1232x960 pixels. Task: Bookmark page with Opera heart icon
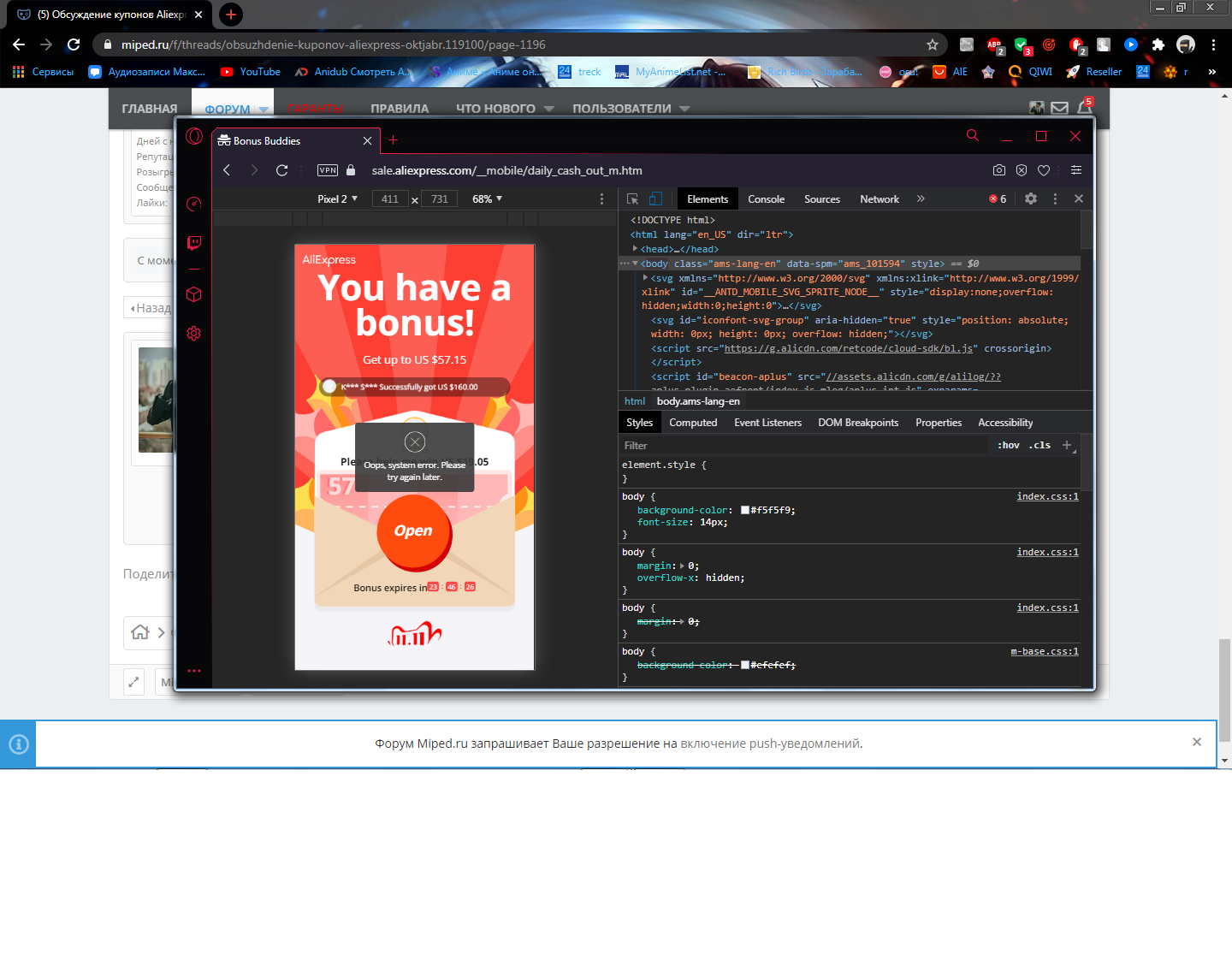click(1044, 170)
